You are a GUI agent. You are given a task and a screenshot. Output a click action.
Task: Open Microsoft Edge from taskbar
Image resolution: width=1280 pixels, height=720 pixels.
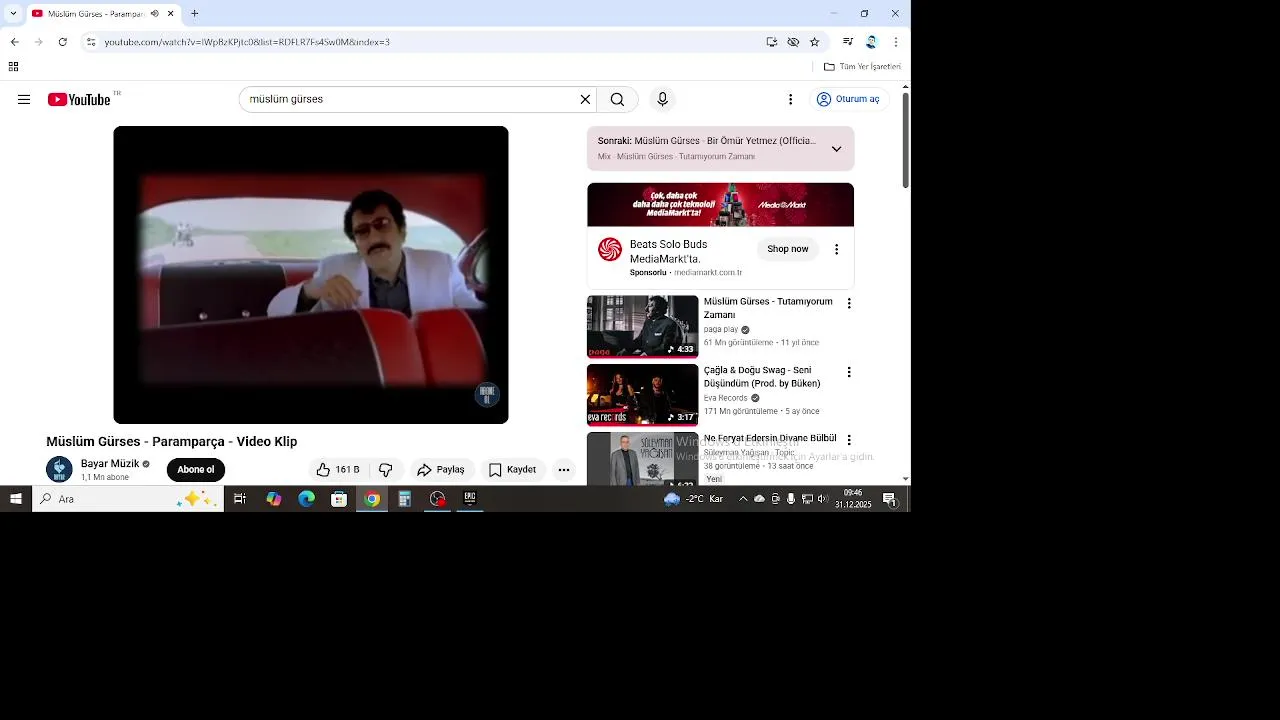click(306, 499)
